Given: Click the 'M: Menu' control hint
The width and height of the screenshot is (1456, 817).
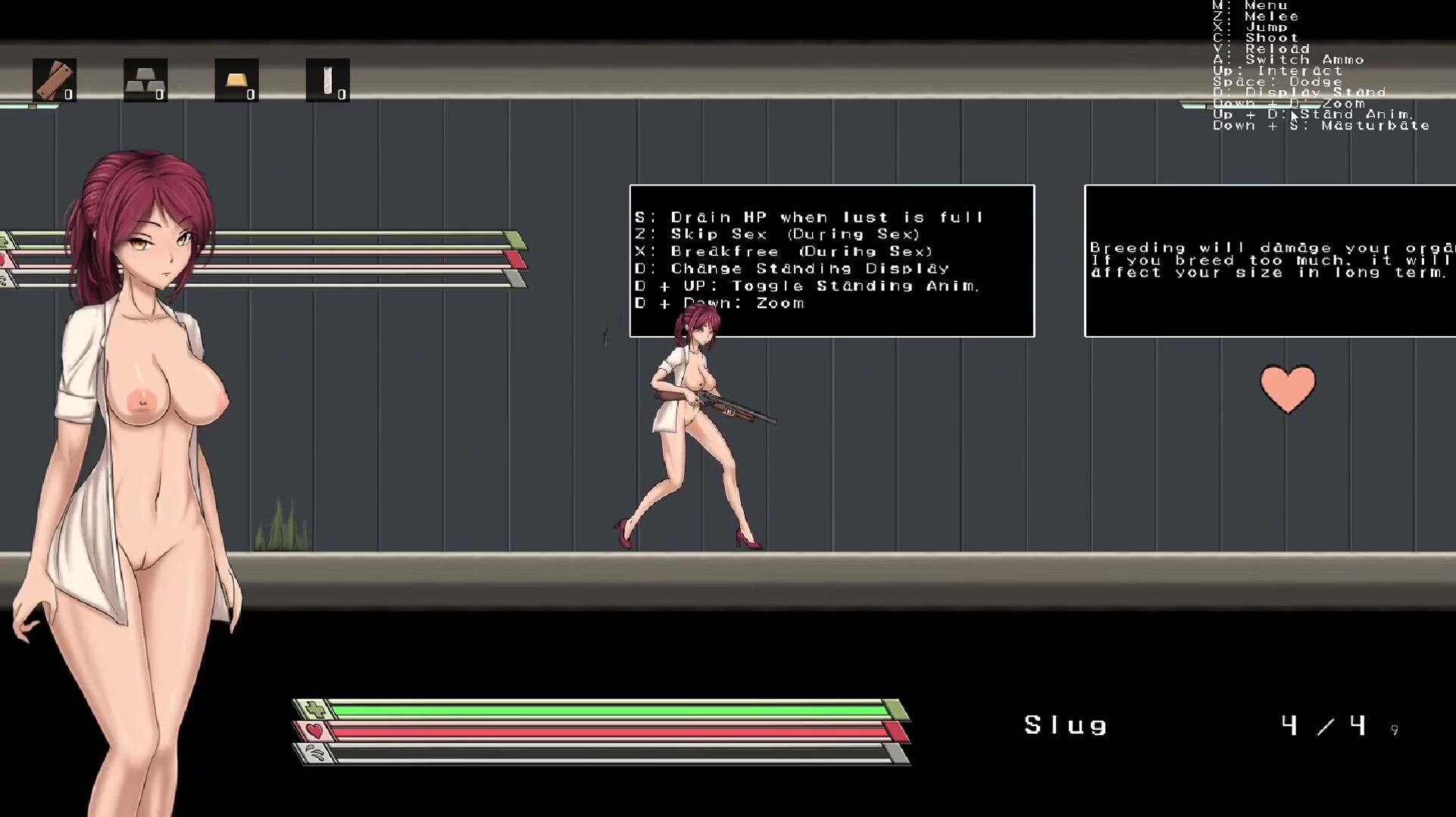Looking at the screenshot, I should 1250,5.
